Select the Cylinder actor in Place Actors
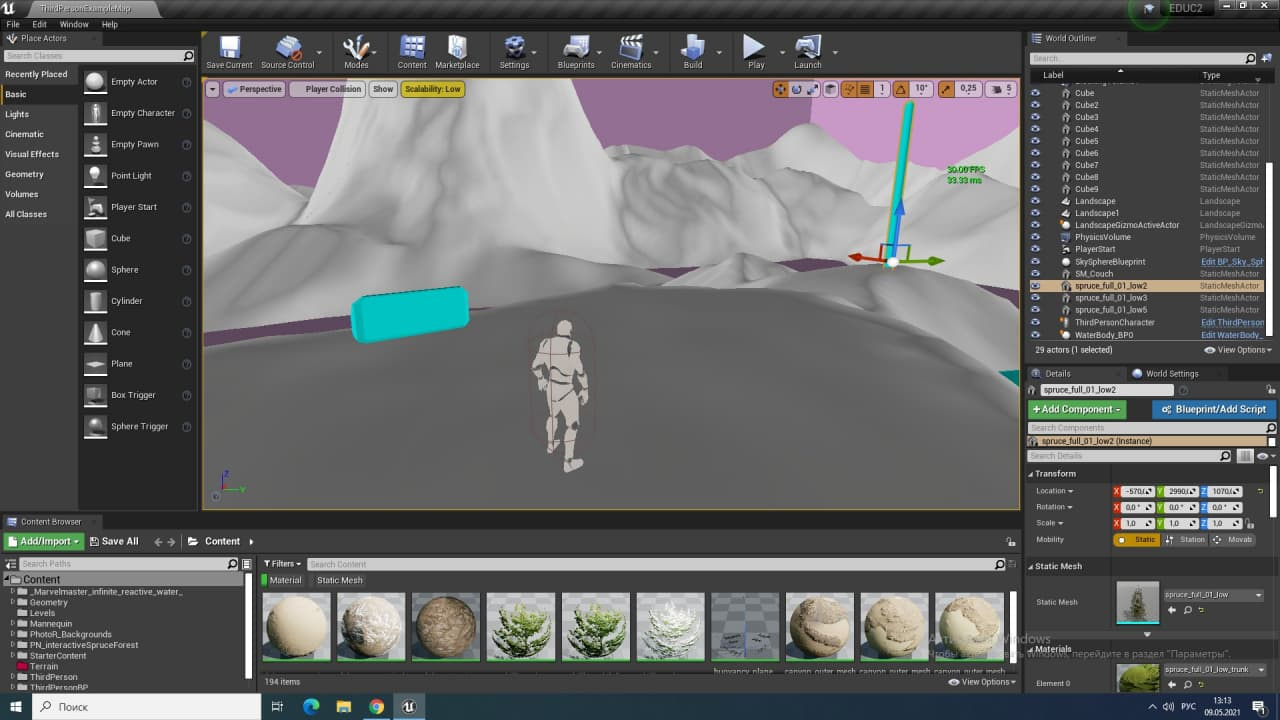This screenshot has width=1280, height=720. pos(127,301)
